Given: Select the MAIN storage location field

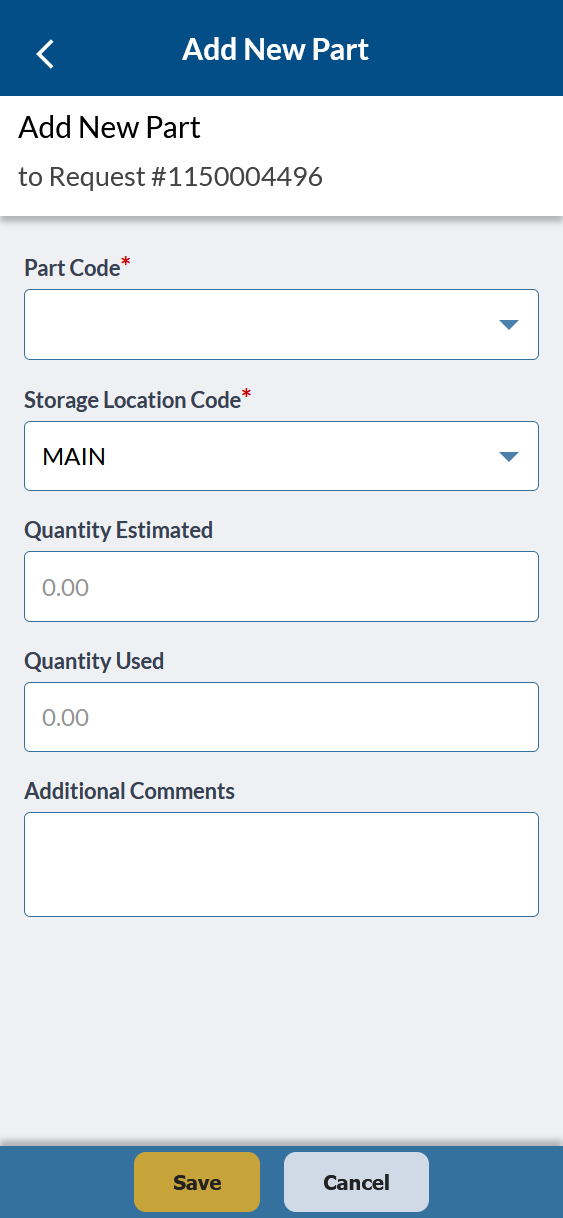Looking at the screenshot, I should (x=281, y=456).
